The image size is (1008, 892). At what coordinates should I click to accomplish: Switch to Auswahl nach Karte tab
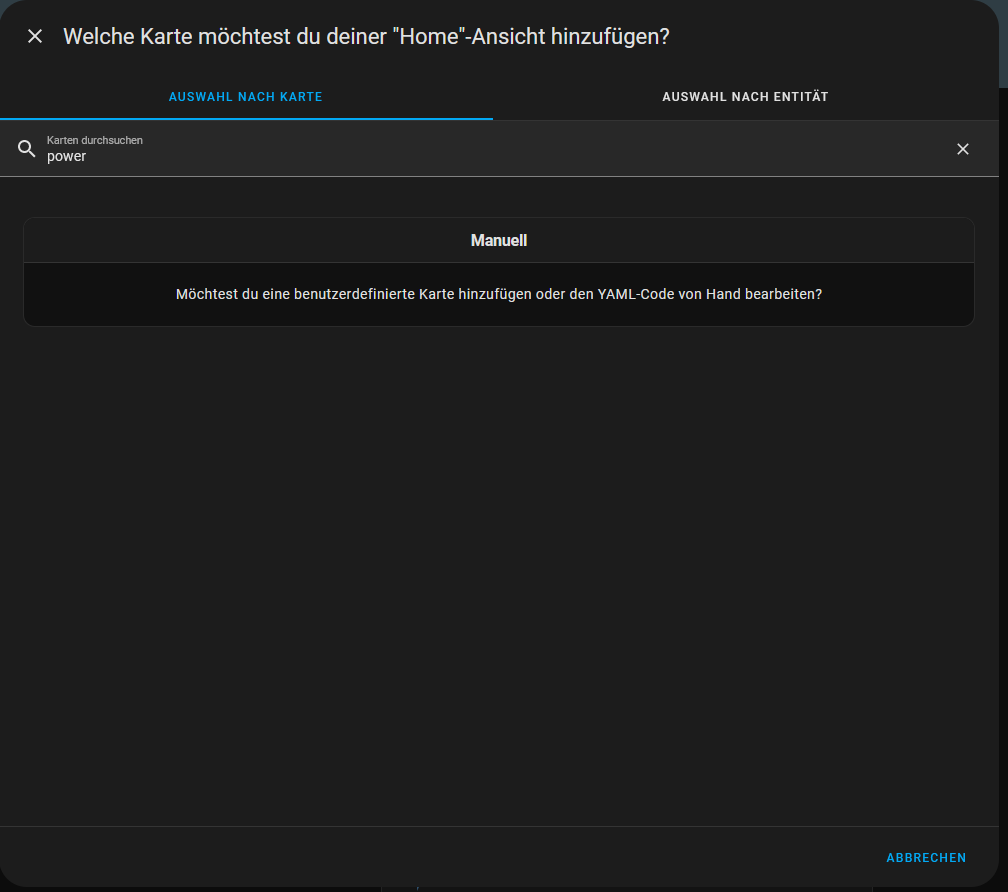[246, 97]
